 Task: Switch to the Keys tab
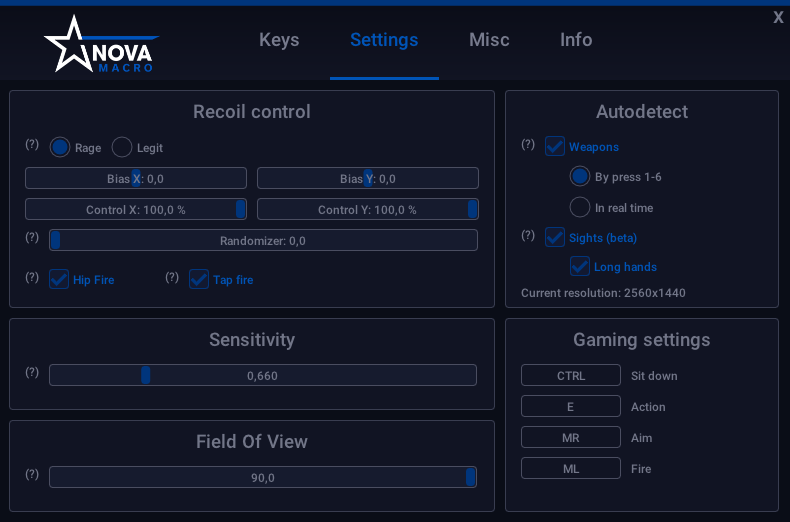point(279,40)
